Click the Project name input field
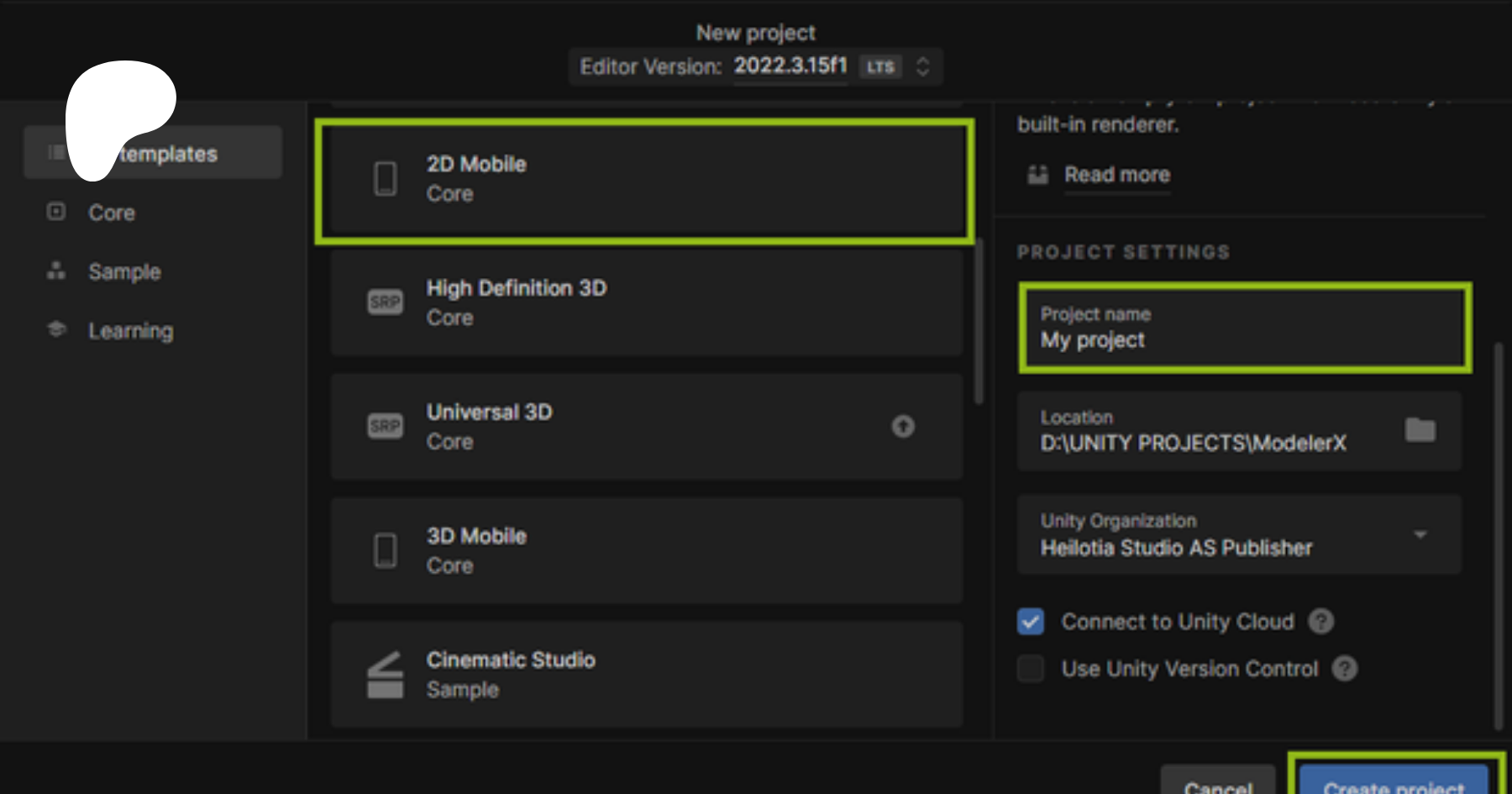Image resolution: width=1512 pixels, height=794 pixels. click(x=1243, y=329)
